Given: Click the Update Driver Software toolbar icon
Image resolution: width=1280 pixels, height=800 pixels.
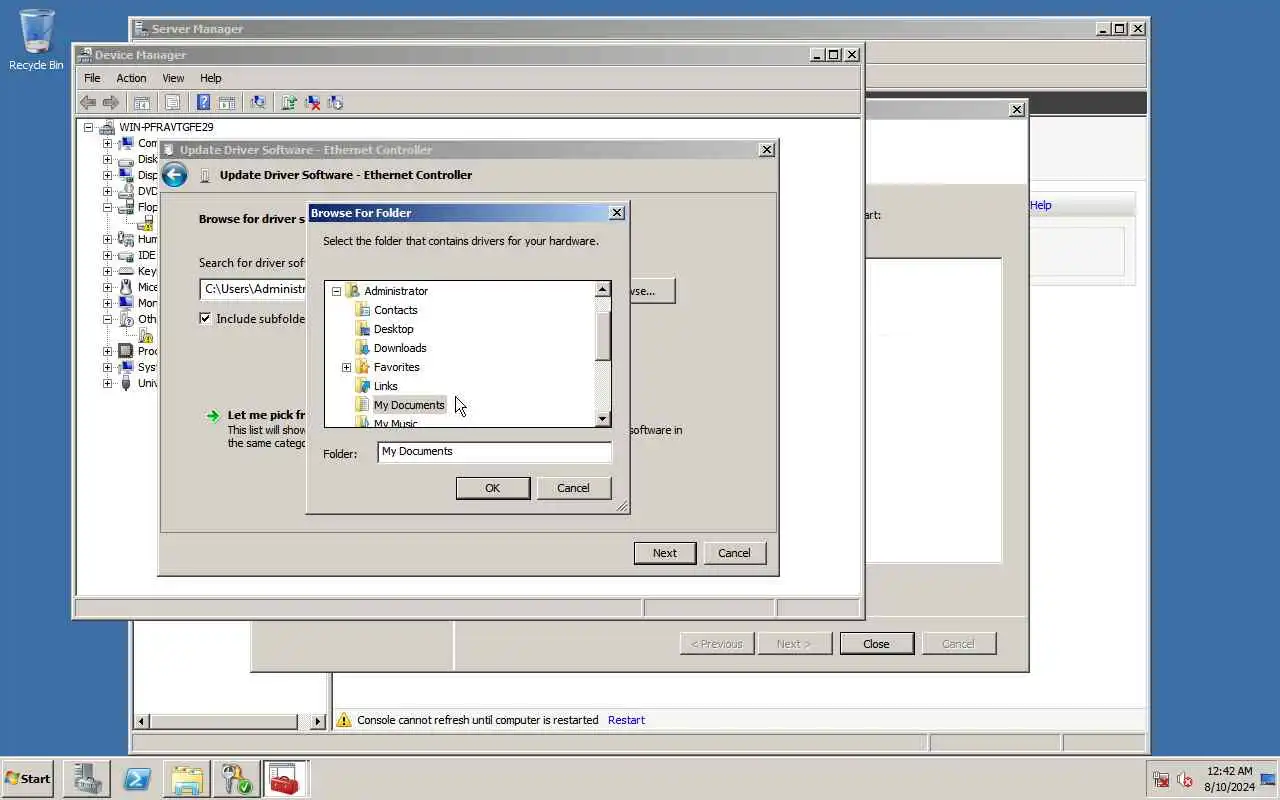Looking at the screenshot, I should point(289,102).
